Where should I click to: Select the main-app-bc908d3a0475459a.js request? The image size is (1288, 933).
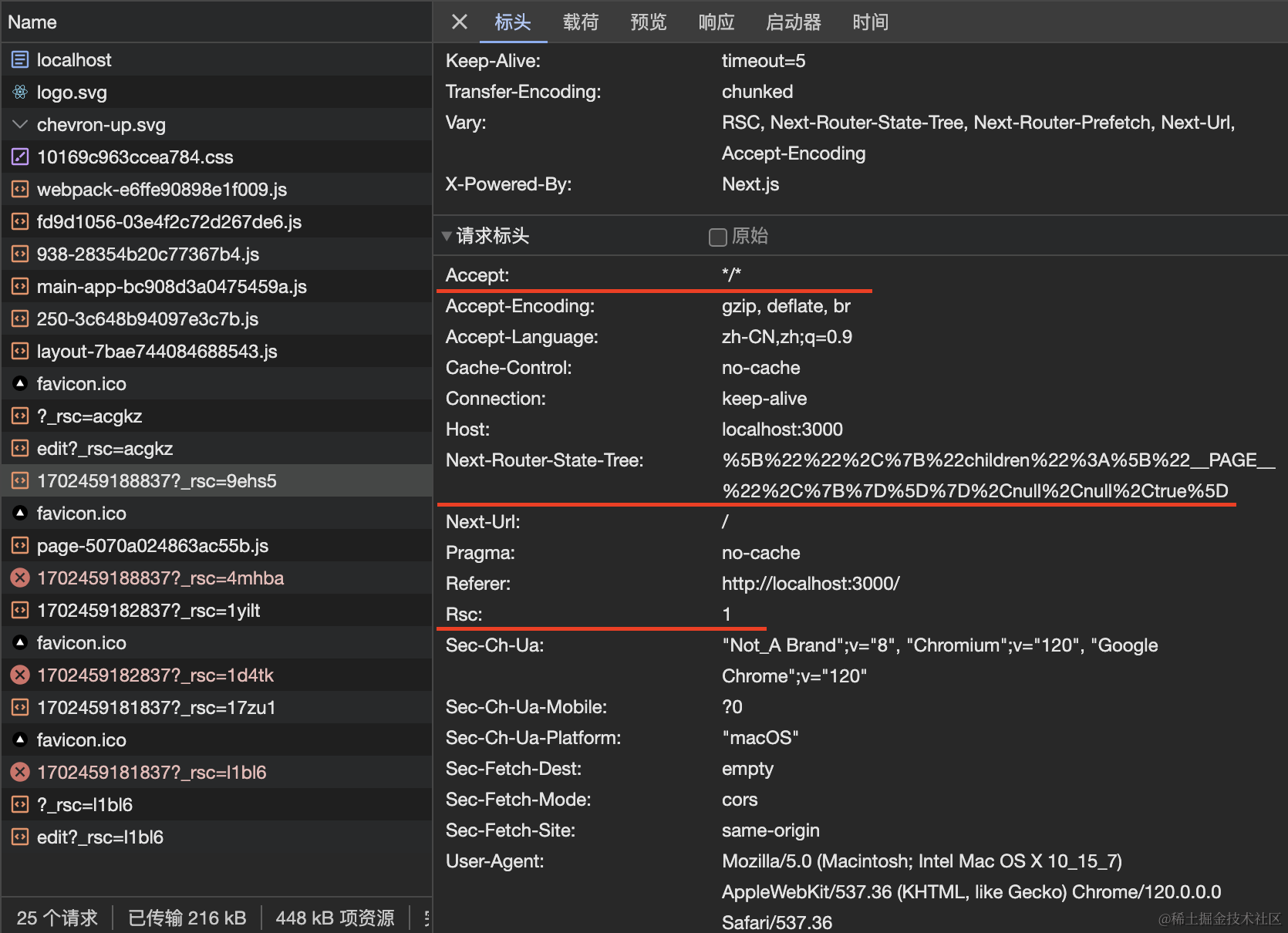[171, 287]
